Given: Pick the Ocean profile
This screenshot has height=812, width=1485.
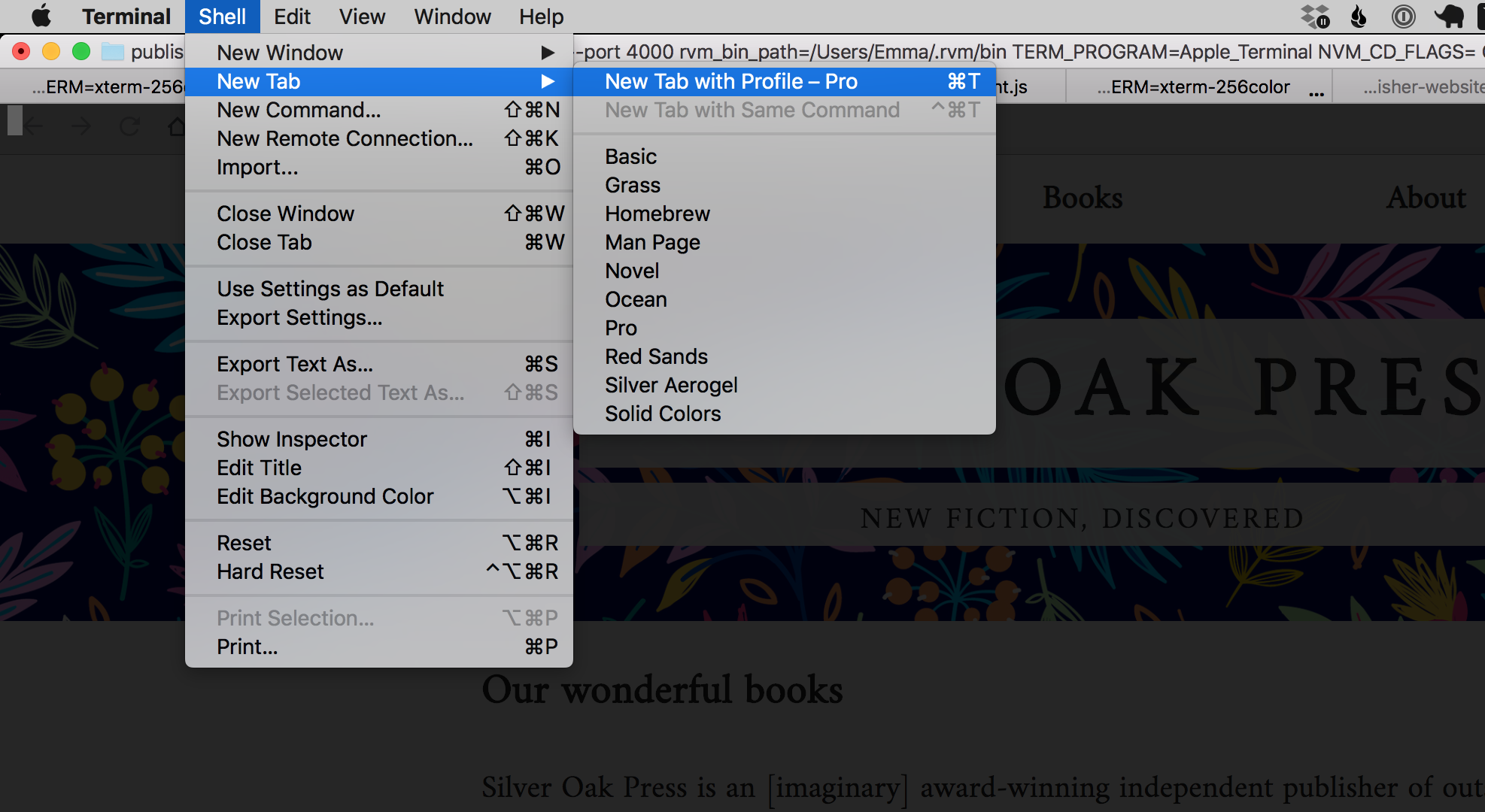Looking at the screenshot, I should tap(785, 299).
